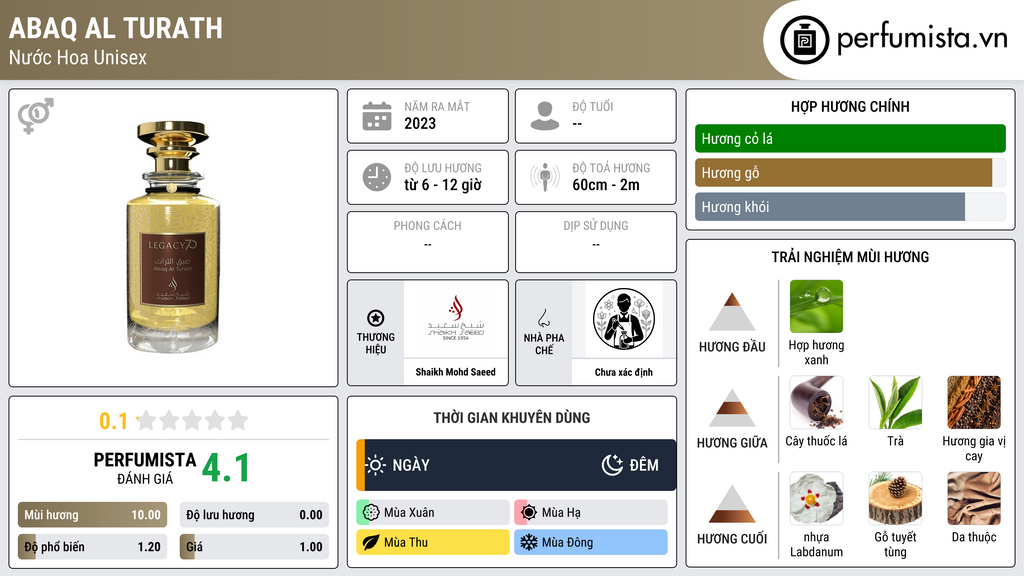Click the calendar icon beside Năm ra mắt
Viewport: 1024px width, 576px height.
tap(377, 116)
